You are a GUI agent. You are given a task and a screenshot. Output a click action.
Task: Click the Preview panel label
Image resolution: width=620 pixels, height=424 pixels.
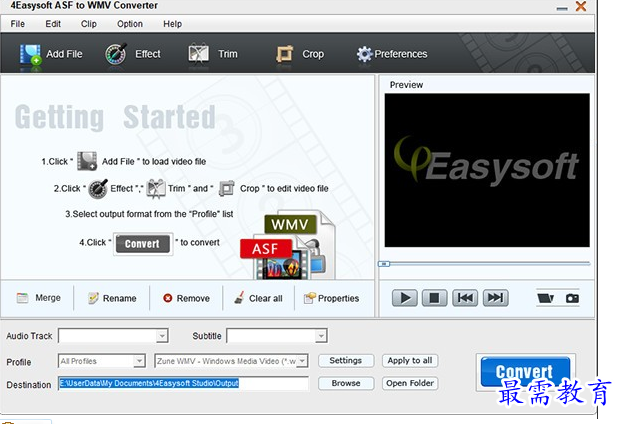pos(406,85)
